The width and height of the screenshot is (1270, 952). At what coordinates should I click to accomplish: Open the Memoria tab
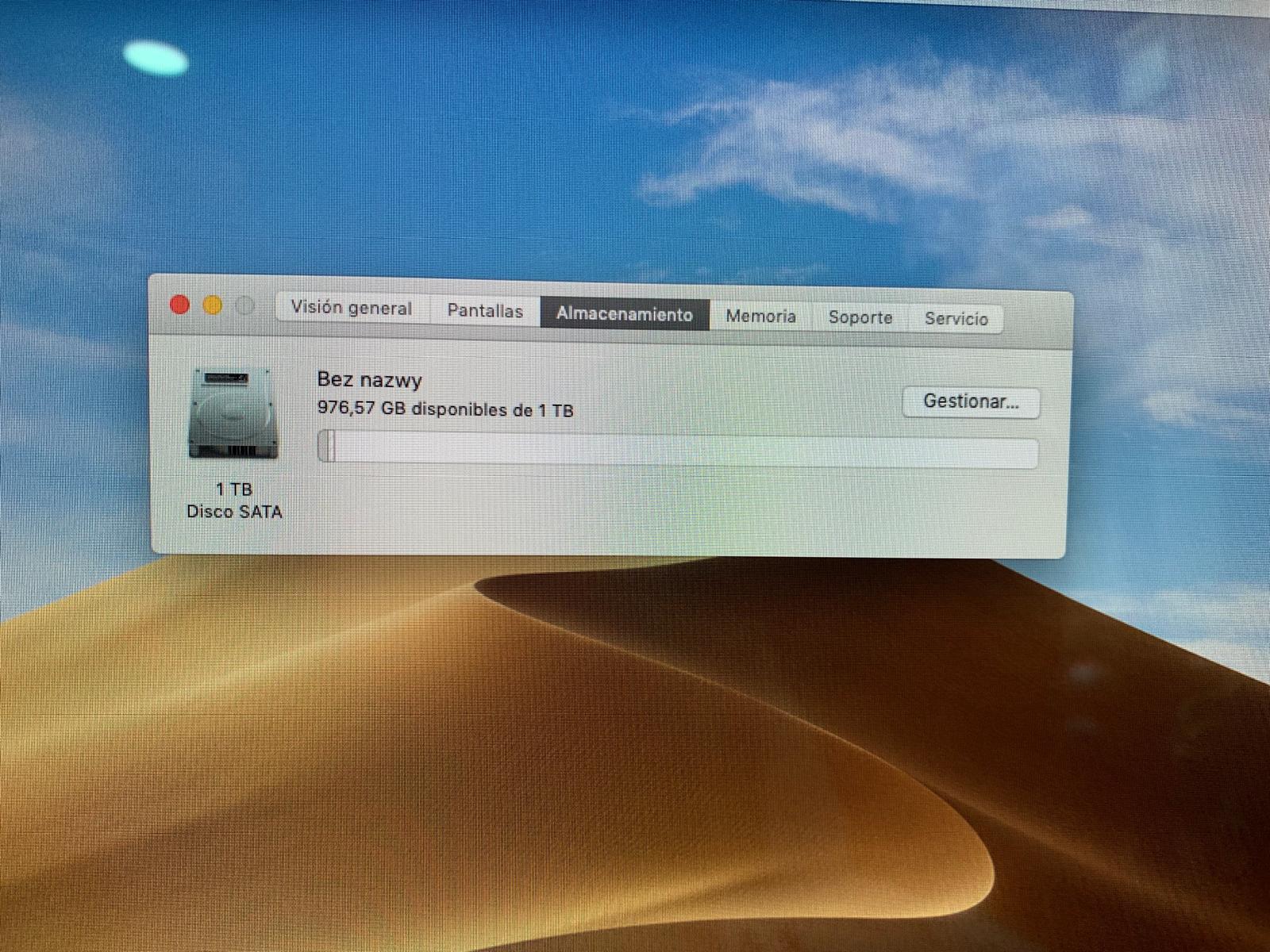760,316
